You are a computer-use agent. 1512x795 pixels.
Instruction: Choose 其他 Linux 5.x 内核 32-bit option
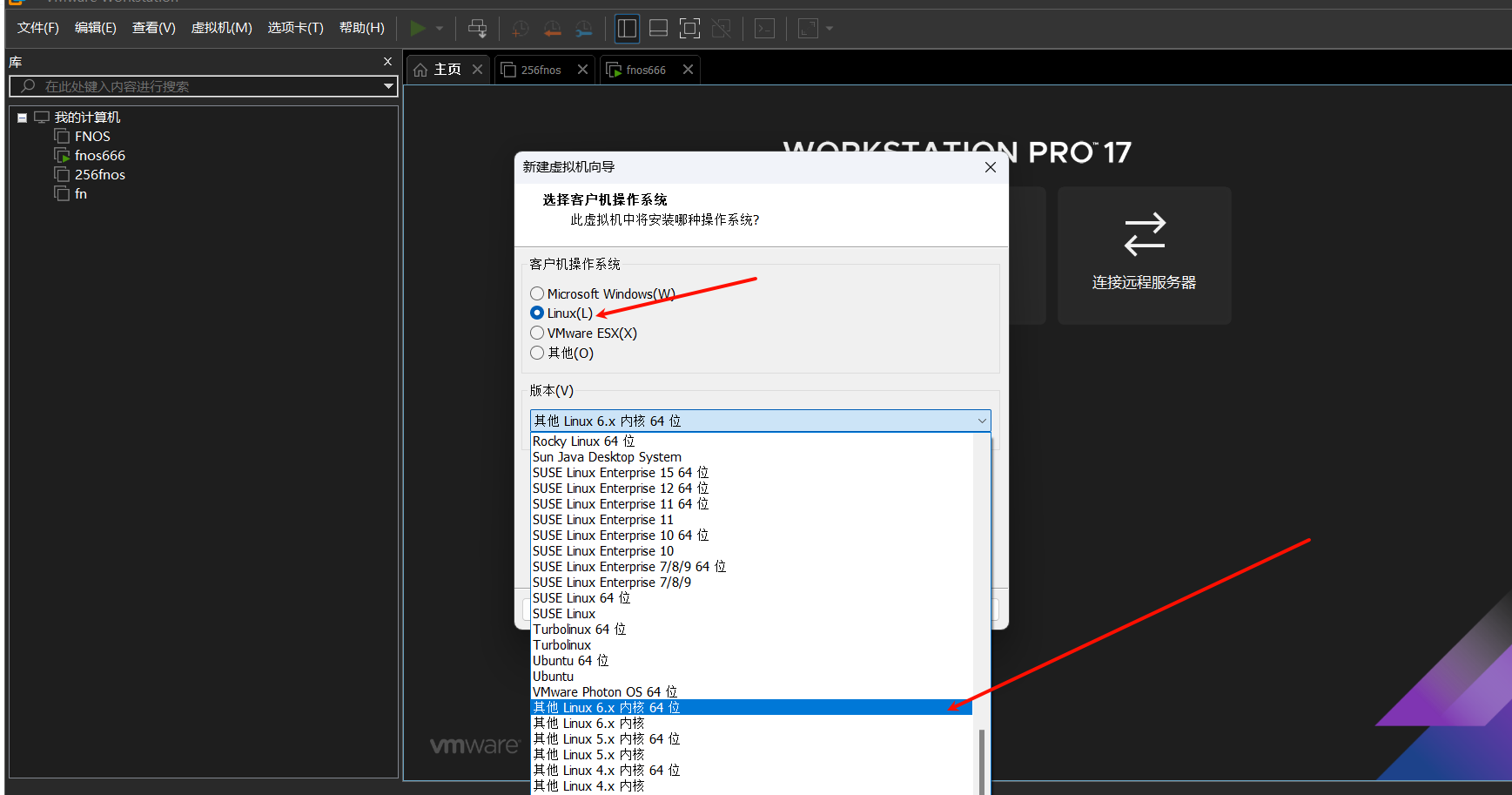point(751,755)
